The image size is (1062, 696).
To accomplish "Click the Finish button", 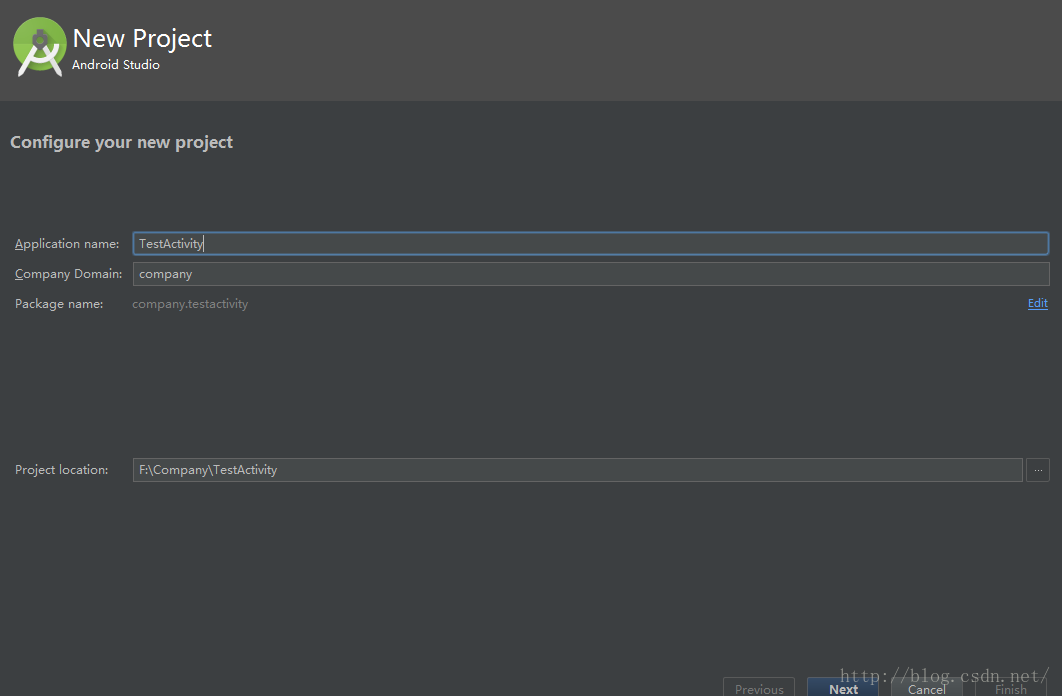I will (x=1010, y=688).
